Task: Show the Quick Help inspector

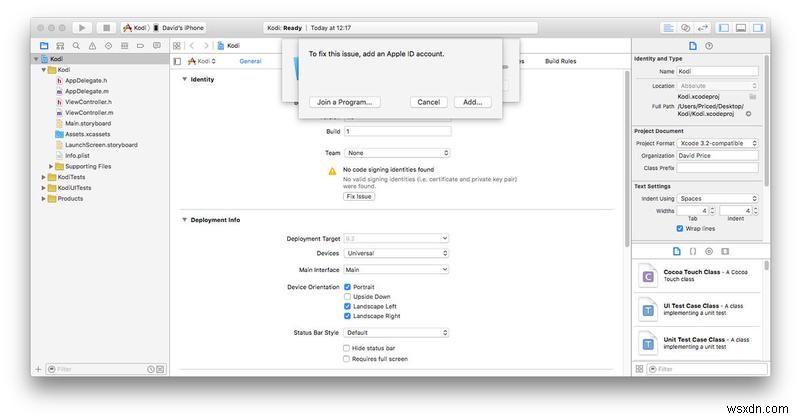Action: tap(709, 46)
